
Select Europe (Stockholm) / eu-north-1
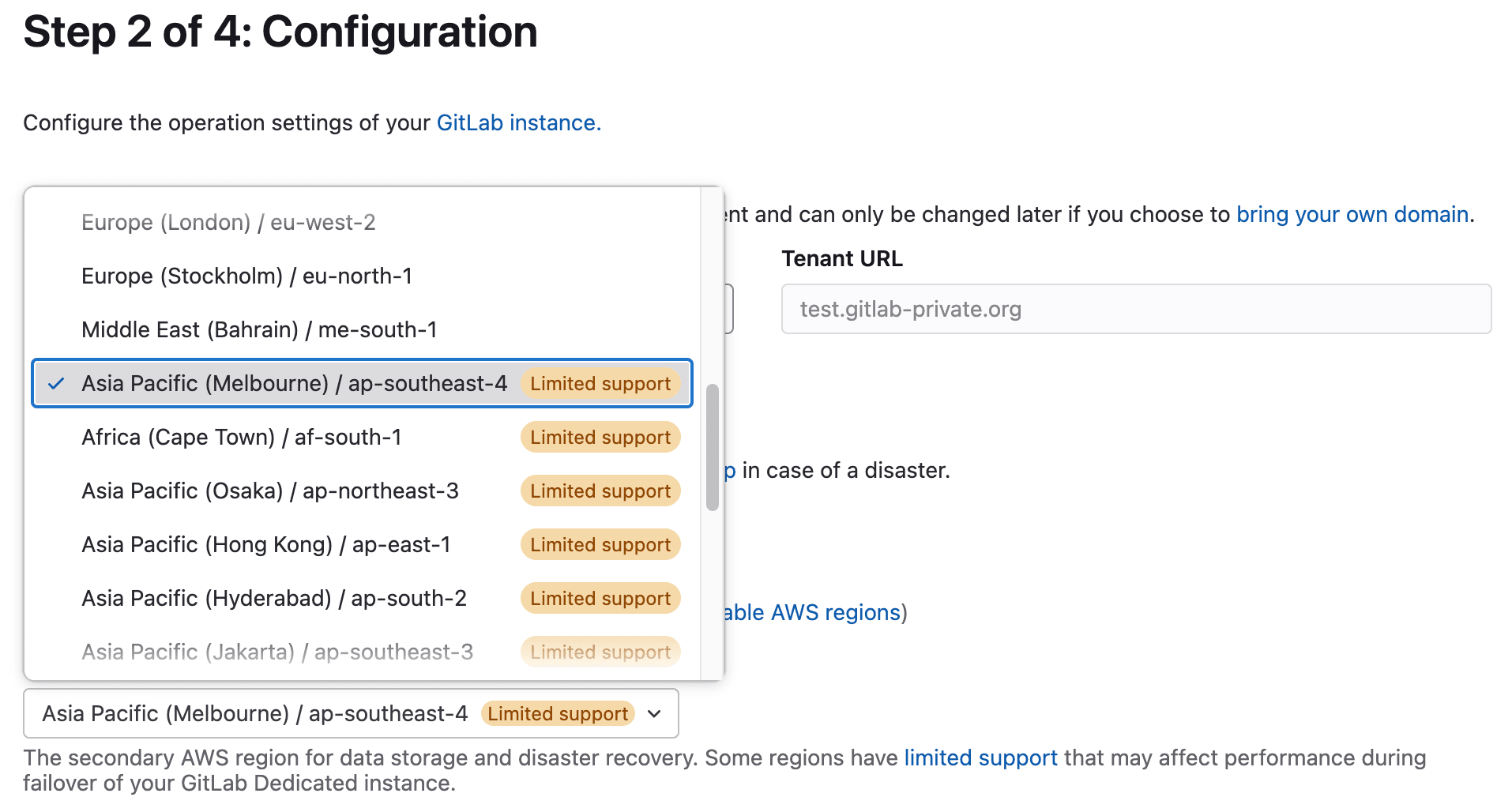click(362, 276)
